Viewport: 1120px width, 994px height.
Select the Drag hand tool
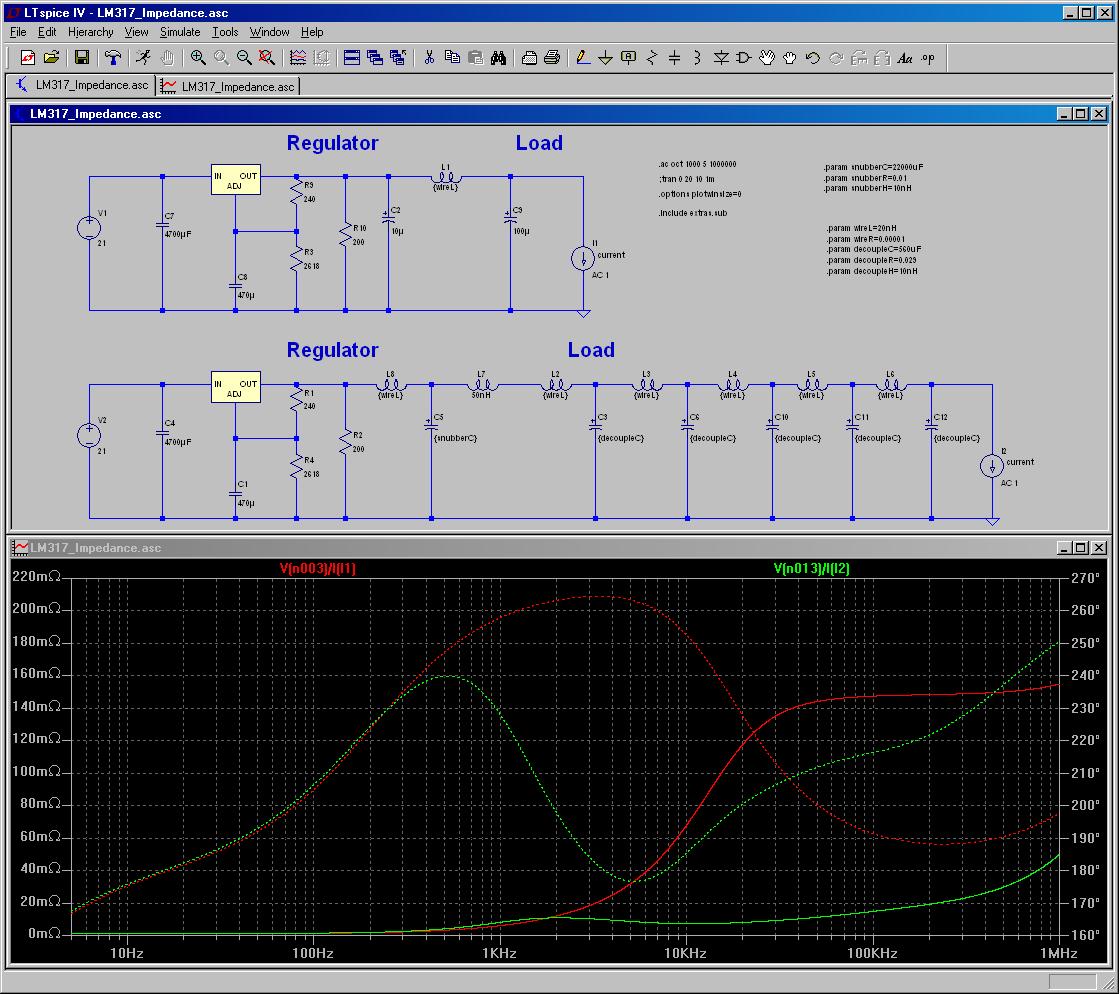(790, 58)
